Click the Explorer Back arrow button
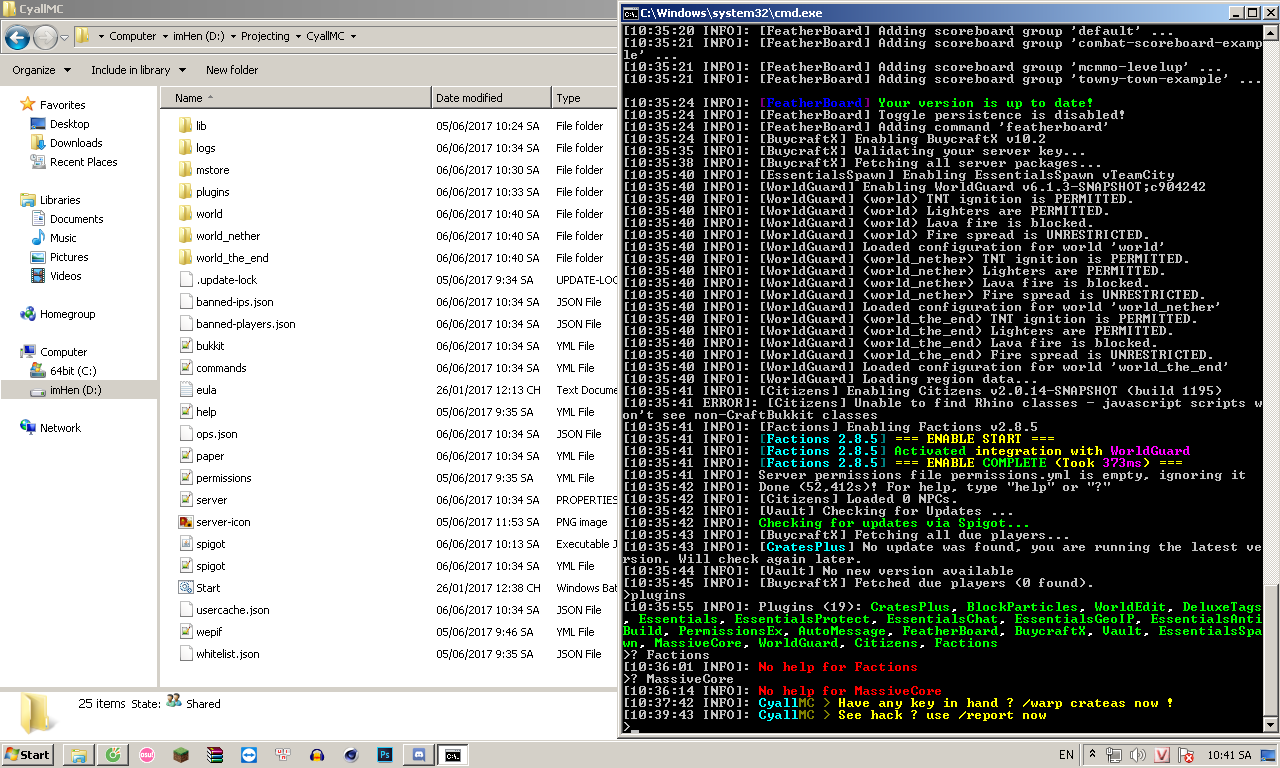Screen dimensions: 1280x768 [17, 37]
